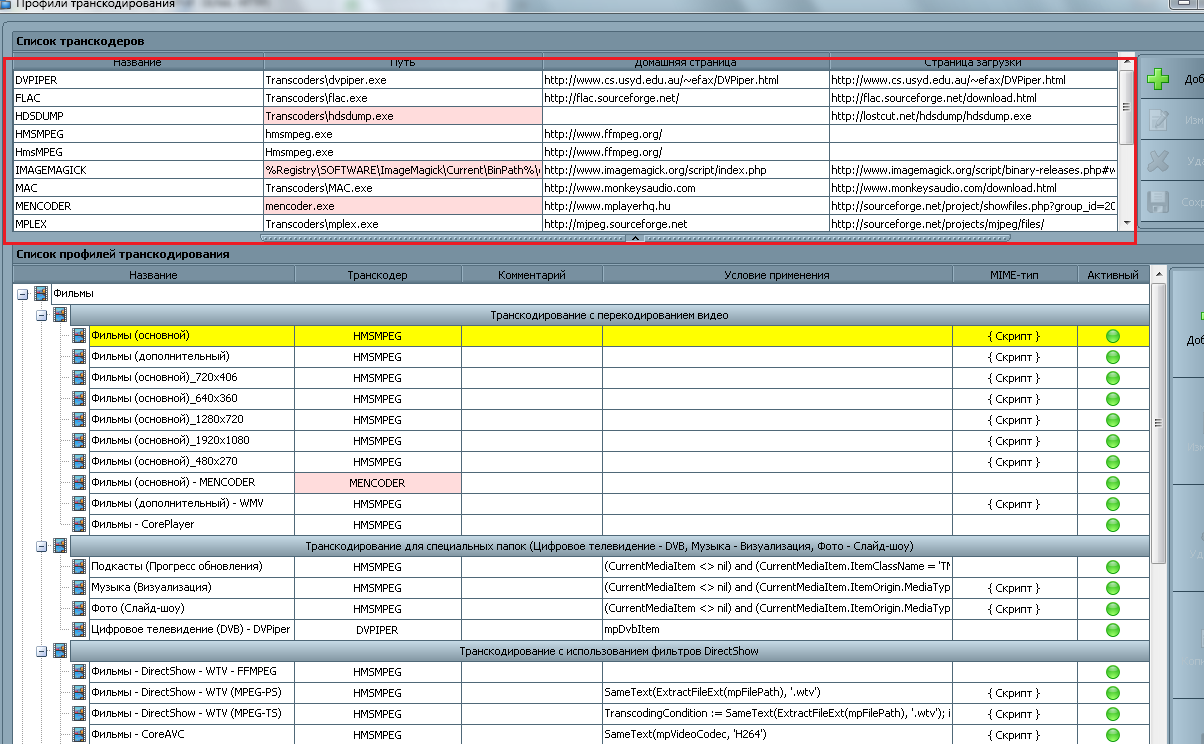The height and width of the screenshot is (744, 1204).
Task: Click the pink MENCODER transcoder cell in profiles
Action: click(377, 483)
